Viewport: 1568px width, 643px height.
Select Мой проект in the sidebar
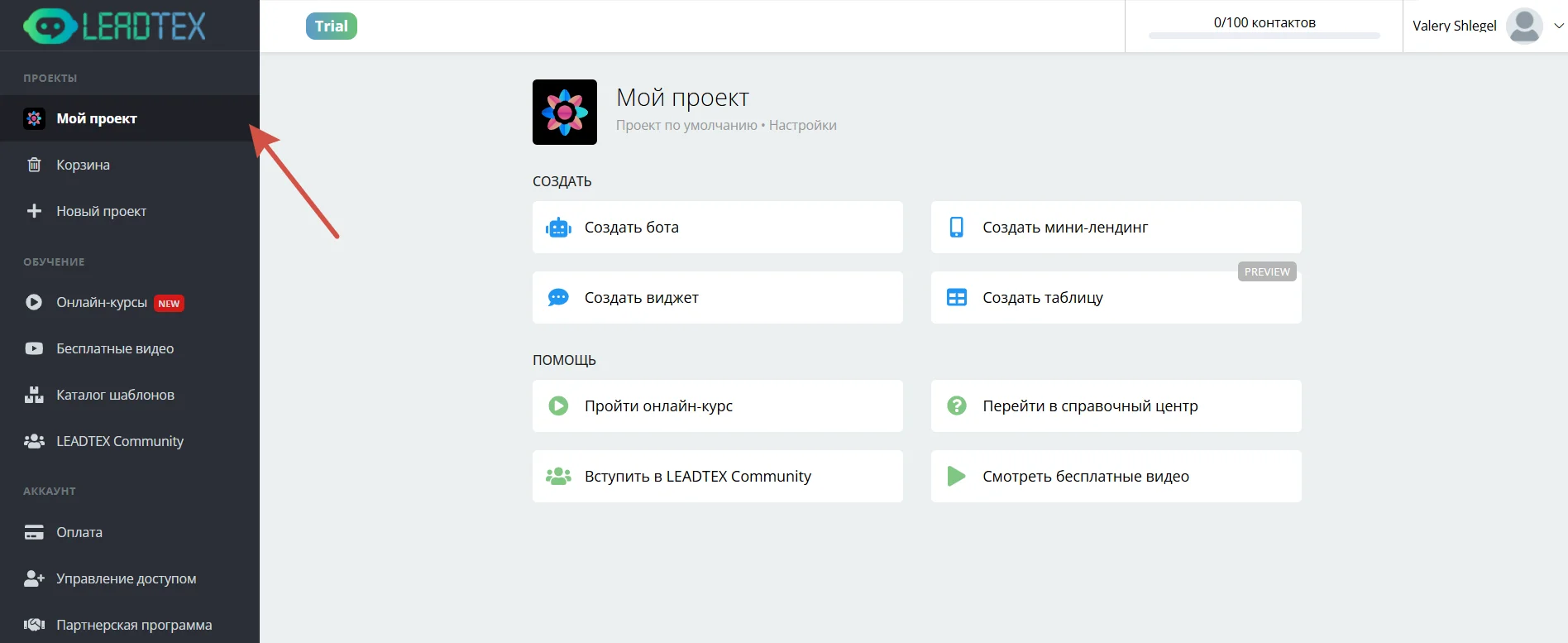pos(130,118)
